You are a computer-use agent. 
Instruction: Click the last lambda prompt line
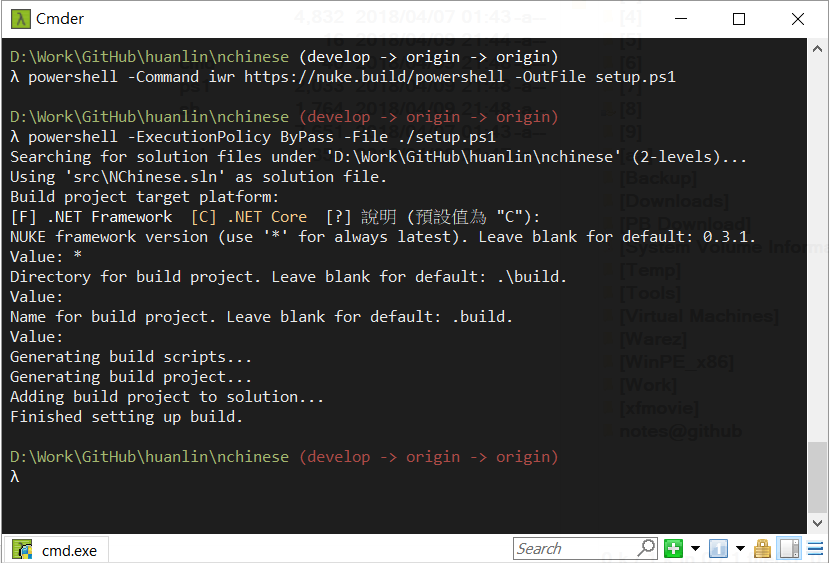(x=15, y=477)
